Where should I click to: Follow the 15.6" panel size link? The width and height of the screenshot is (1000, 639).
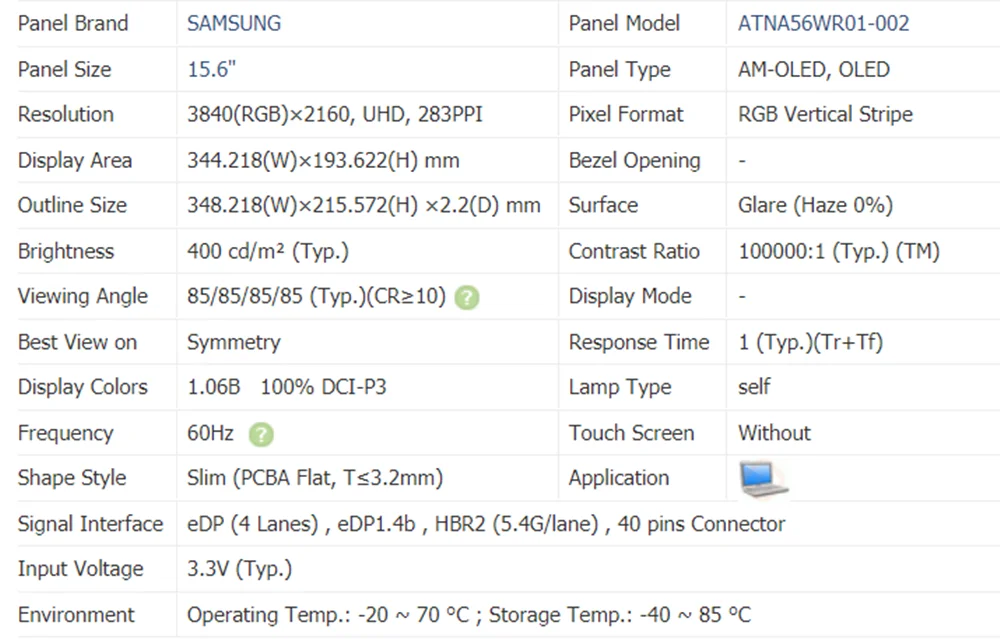click(212, 69)
